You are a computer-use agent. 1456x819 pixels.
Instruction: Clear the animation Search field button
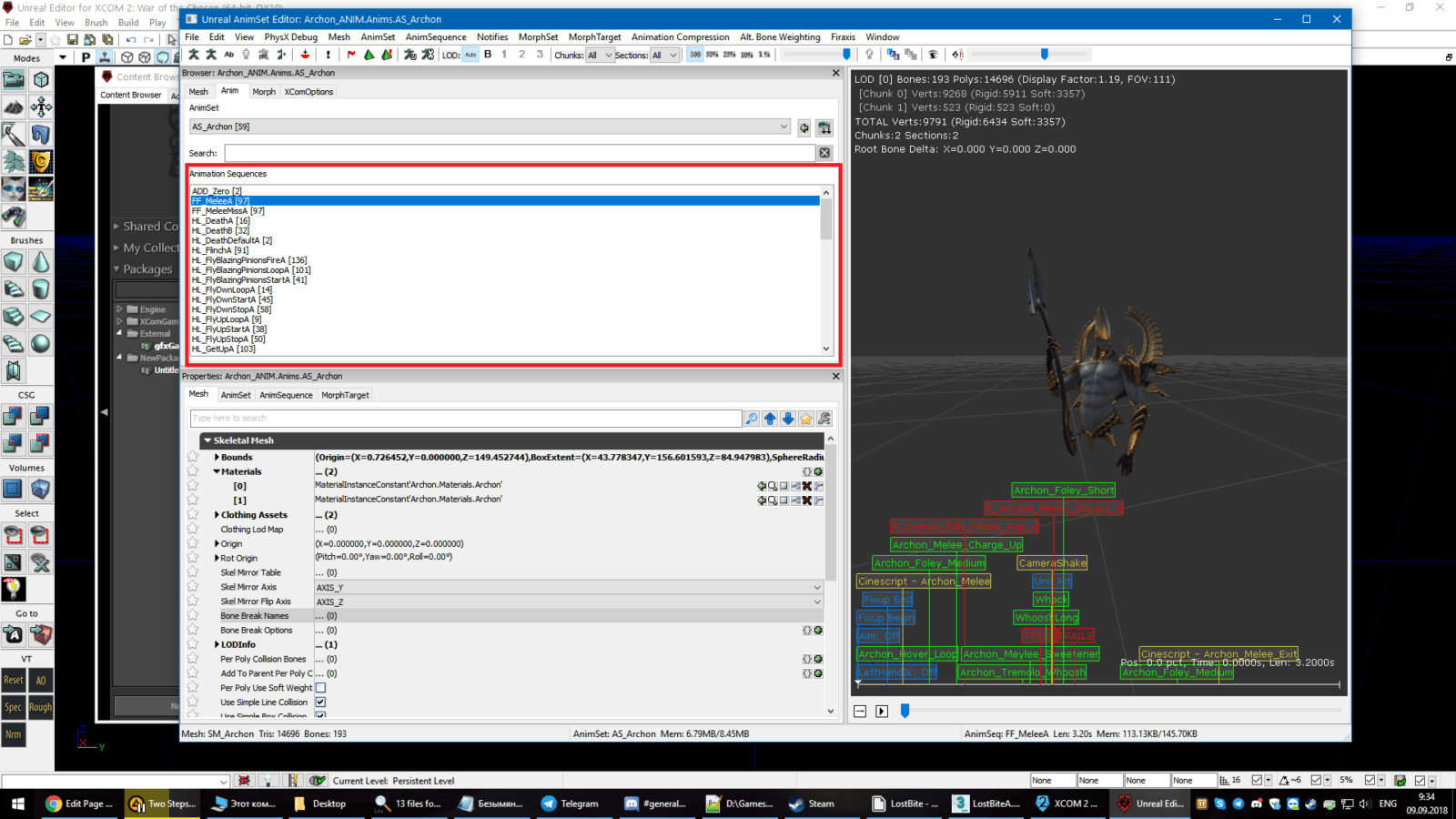coord(824,153)
